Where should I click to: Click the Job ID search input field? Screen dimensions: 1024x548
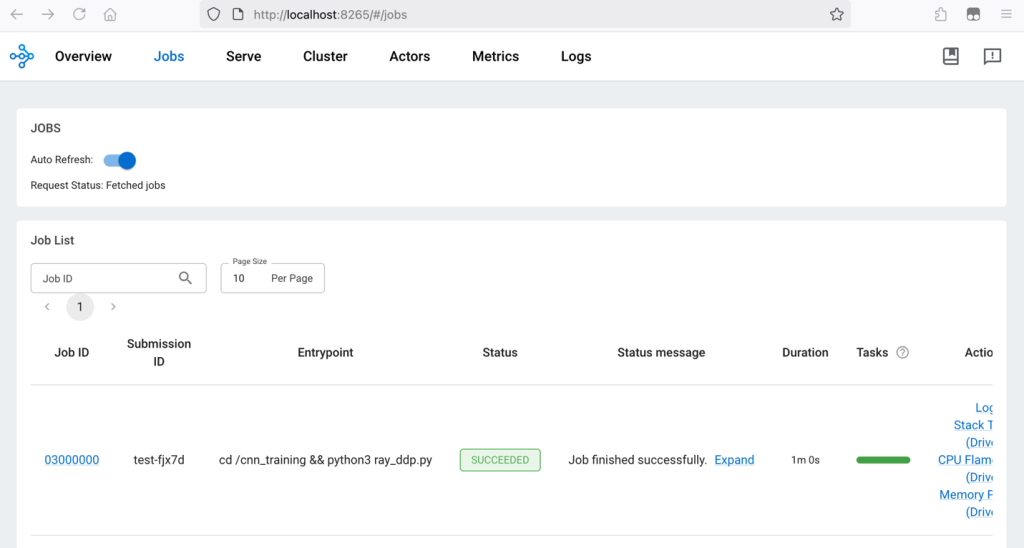tap(105, 278)
